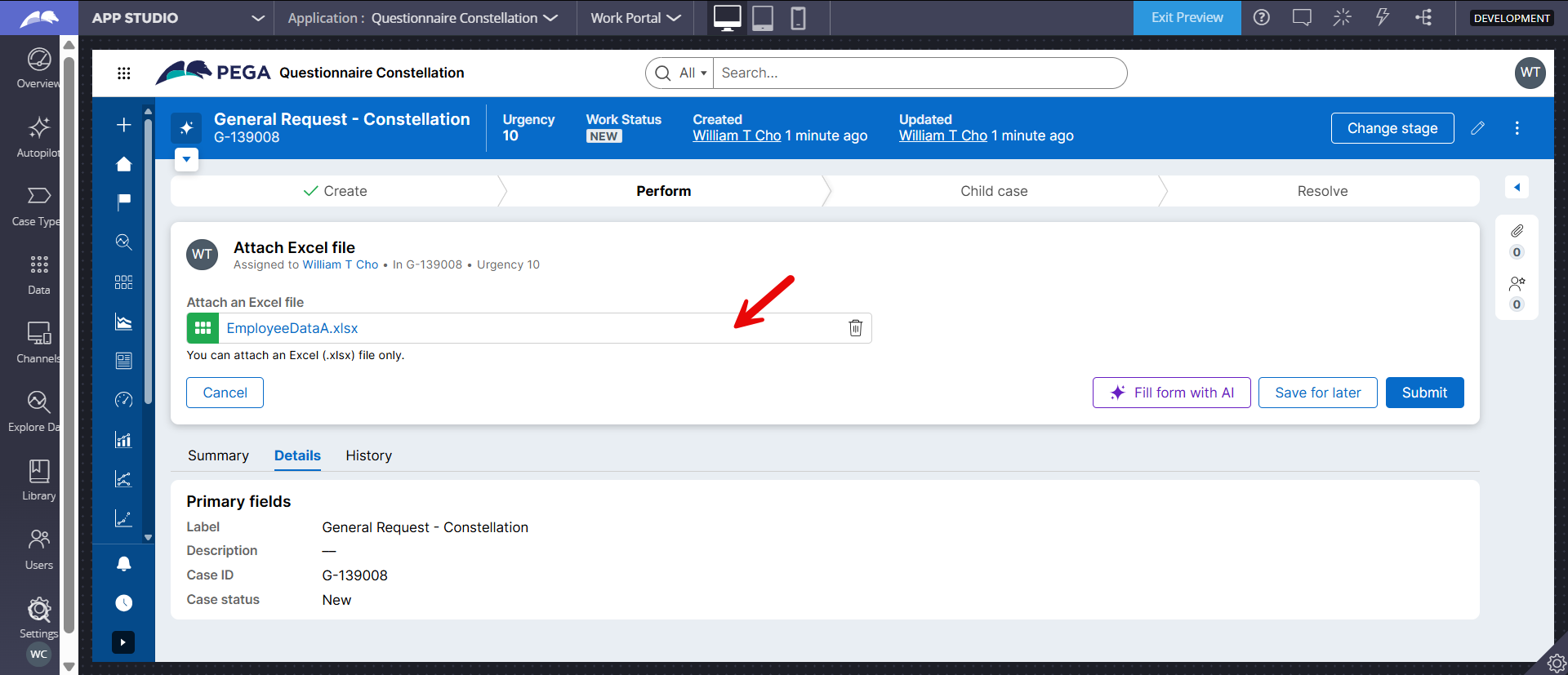The height and width of the screenshot is (675, 1568).
Task: Open the branch tree icon in top toolbar
Action: point(1423,17)
